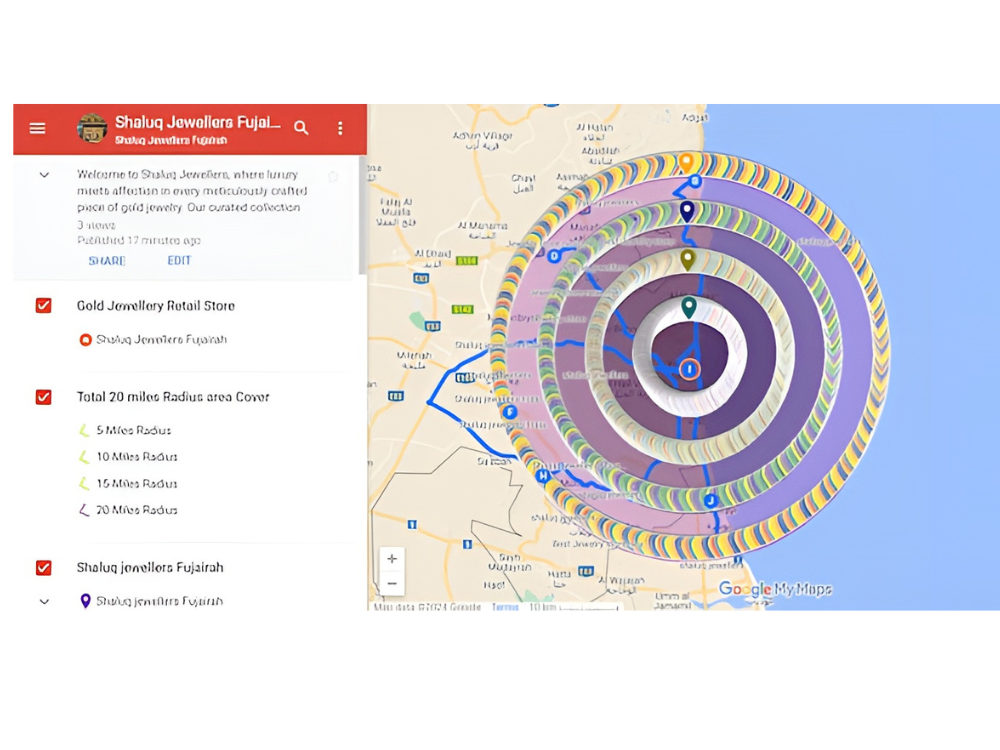This screenshot has width=1000, height=750.
Task: Expand the chevron beside the purple pin item
Action: [44, 601]
